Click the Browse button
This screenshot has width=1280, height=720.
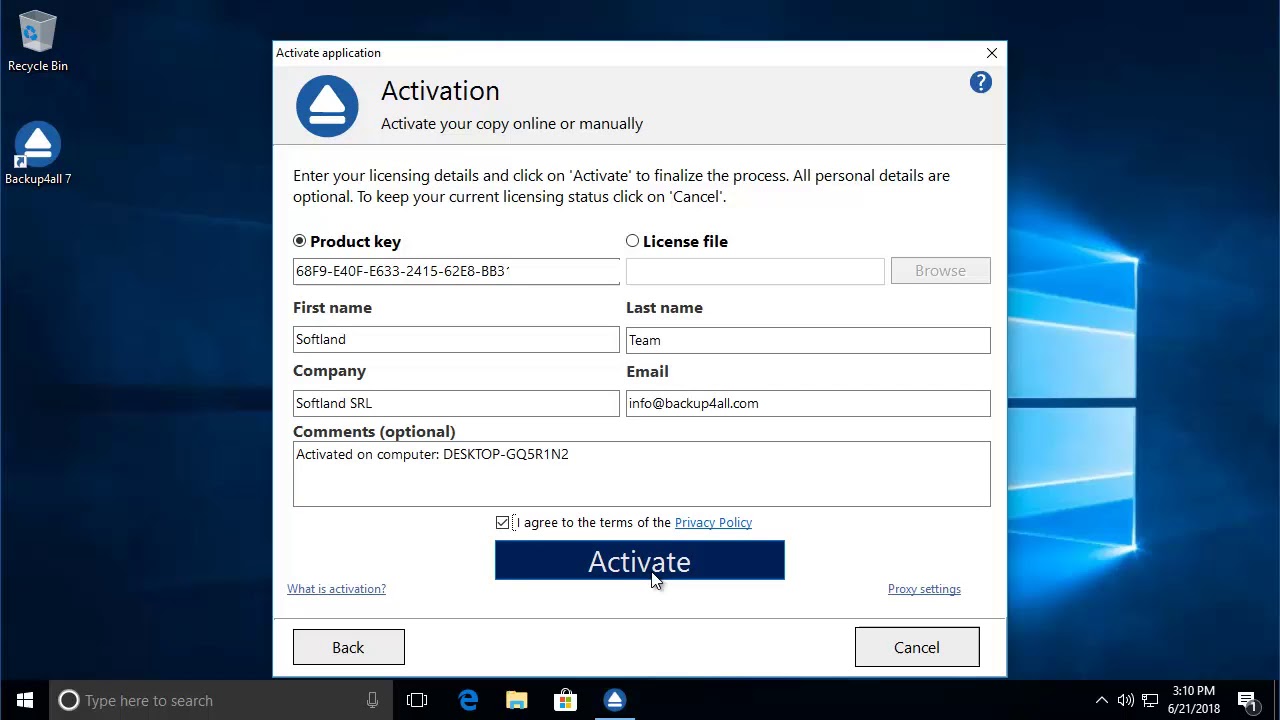point(940,271)
